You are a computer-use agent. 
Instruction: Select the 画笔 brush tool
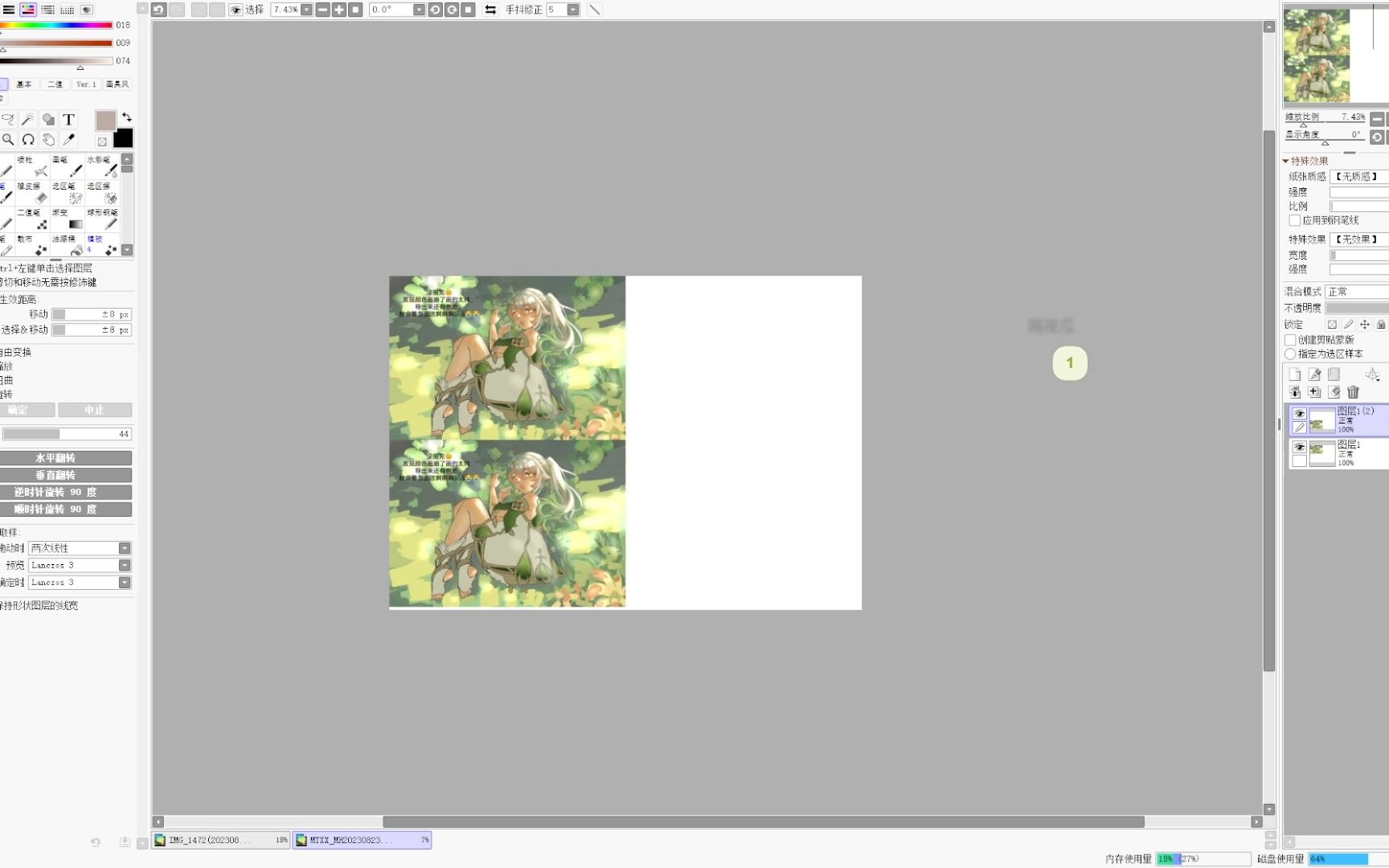(x=68, y=166)
